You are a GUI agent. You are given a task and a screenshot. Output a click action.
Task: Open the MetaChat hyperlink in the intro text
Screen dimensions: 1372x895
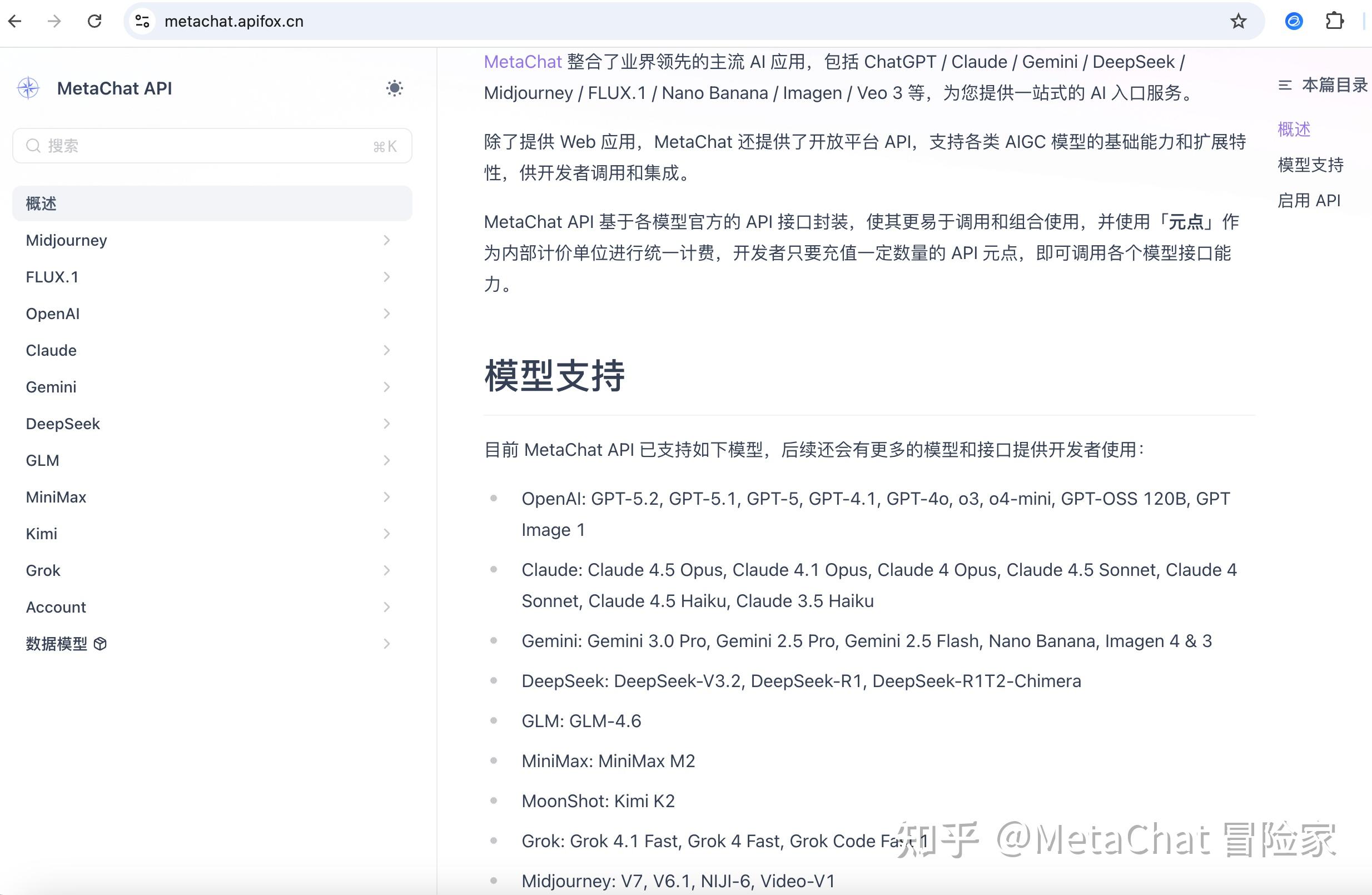(x=522, y=62)
